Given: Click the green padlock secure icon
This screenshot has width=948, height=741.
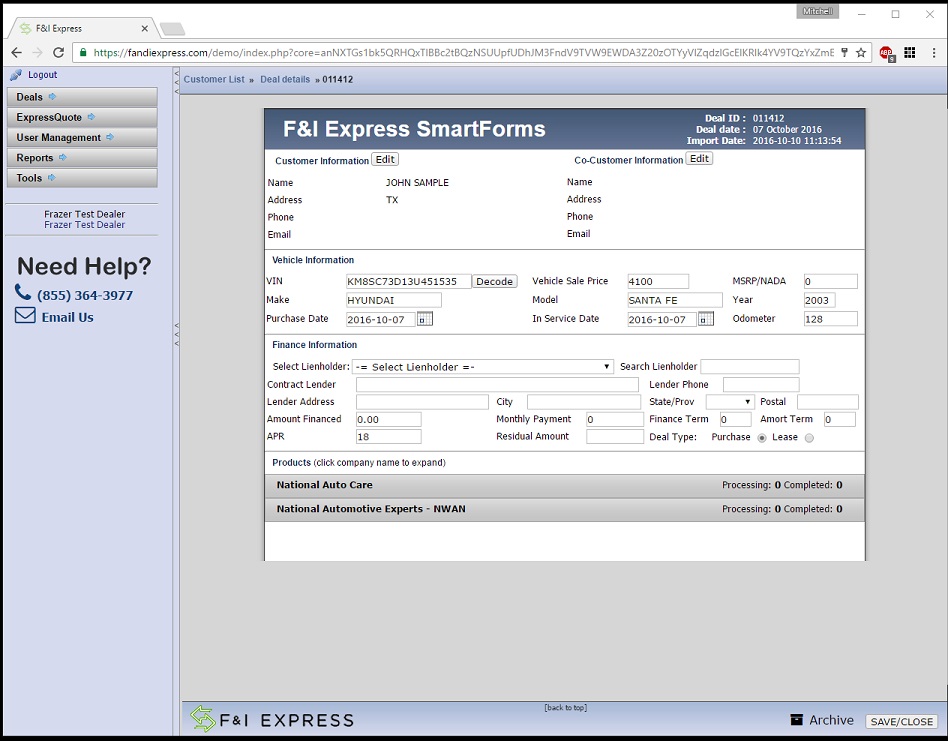Looking at the screenshot, I should 83,53.
